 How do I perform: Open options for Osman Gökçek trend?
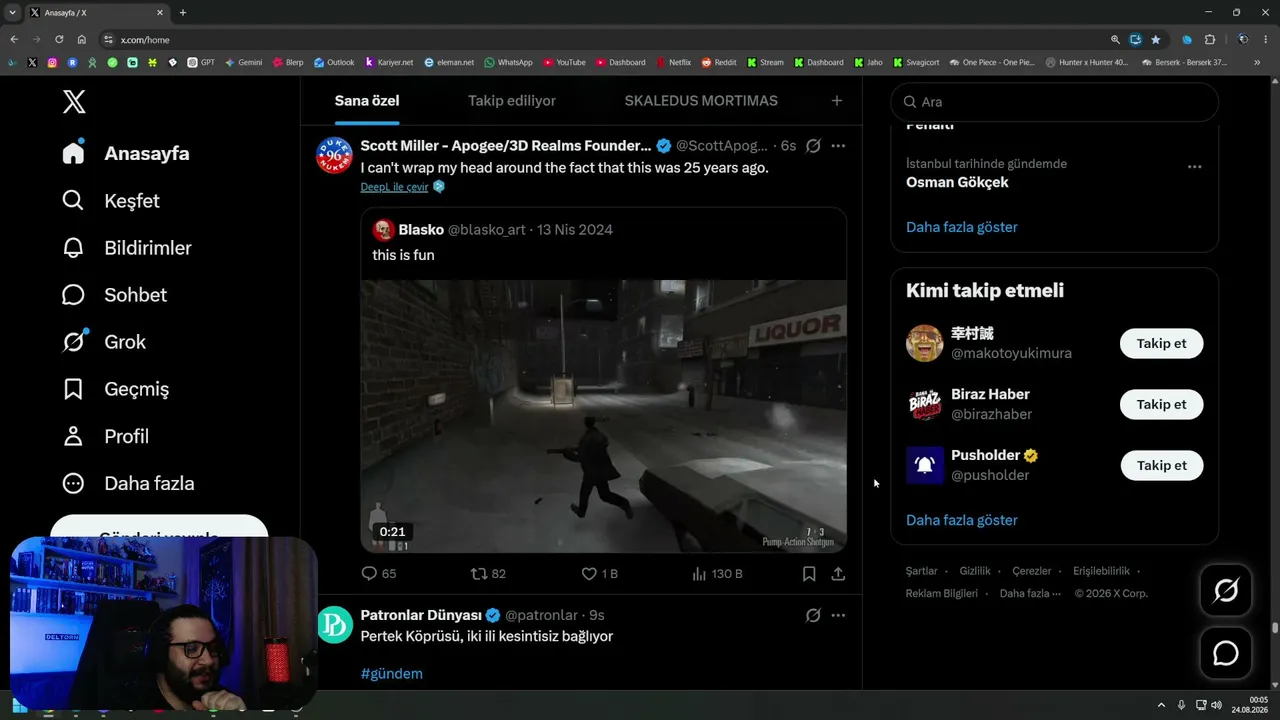tap(1194, 166)
